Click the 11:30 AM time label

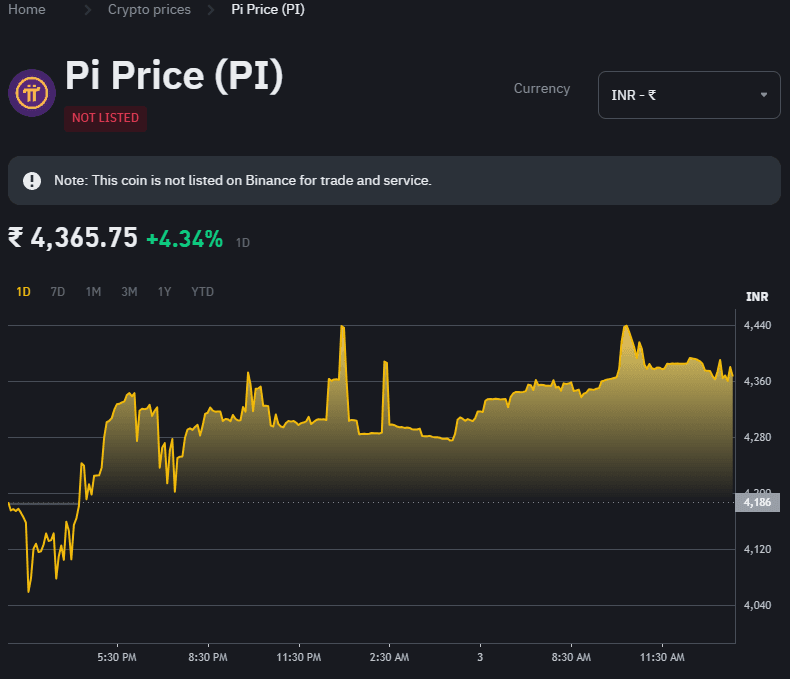click(662, 657)
